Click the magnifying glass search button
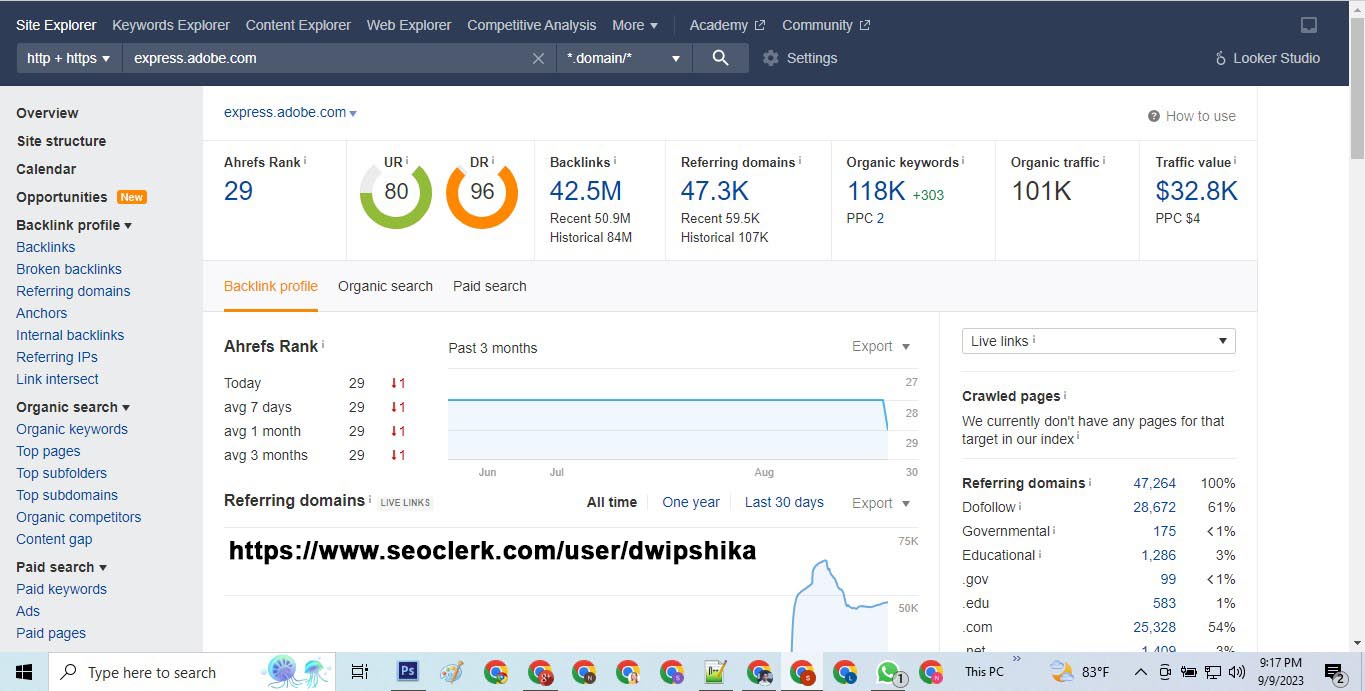 (720, 58)
